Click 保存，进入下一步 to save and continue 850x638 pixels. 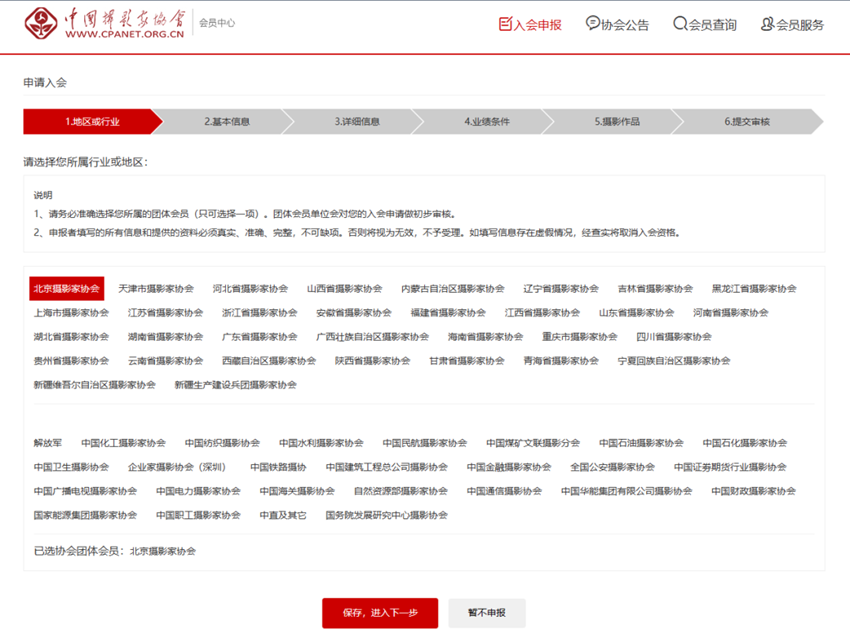tap(380, 613)
